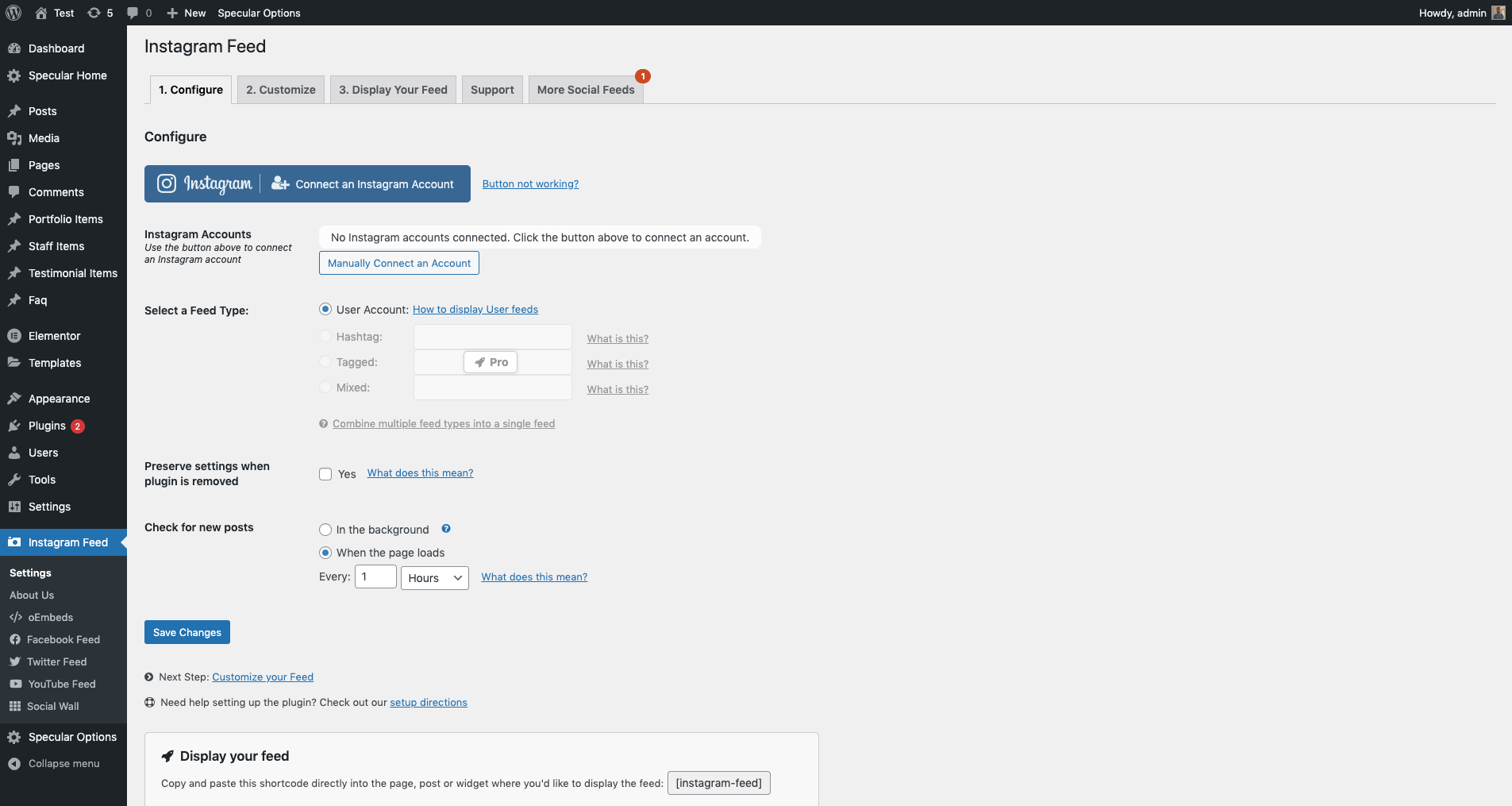This screenshot has height=806, width=1512.
Task: Click the updates icon showing 5
Action: coord(94,13)
